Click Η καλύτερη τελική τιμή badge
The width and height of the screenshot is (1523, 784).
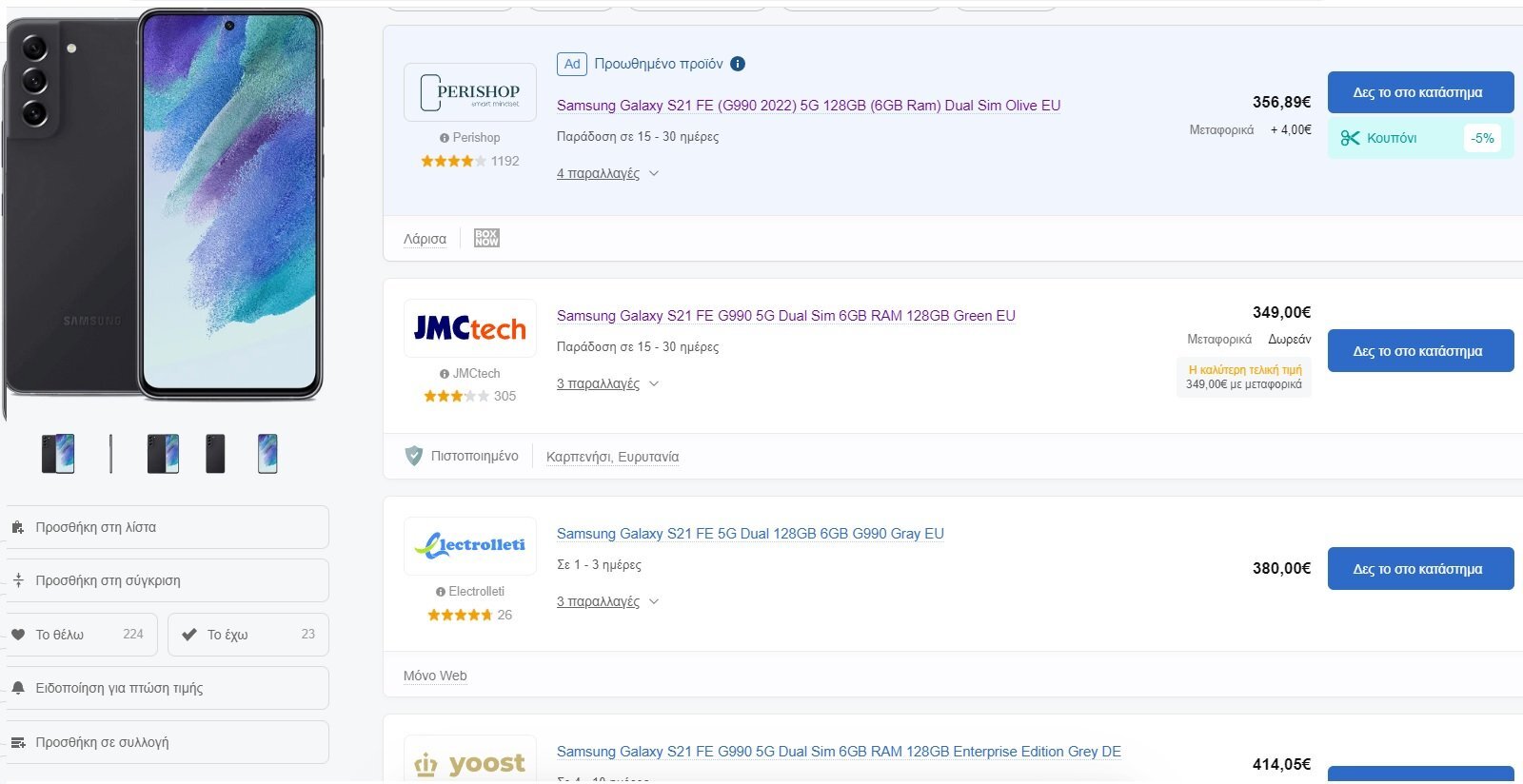pos(1244,377)
